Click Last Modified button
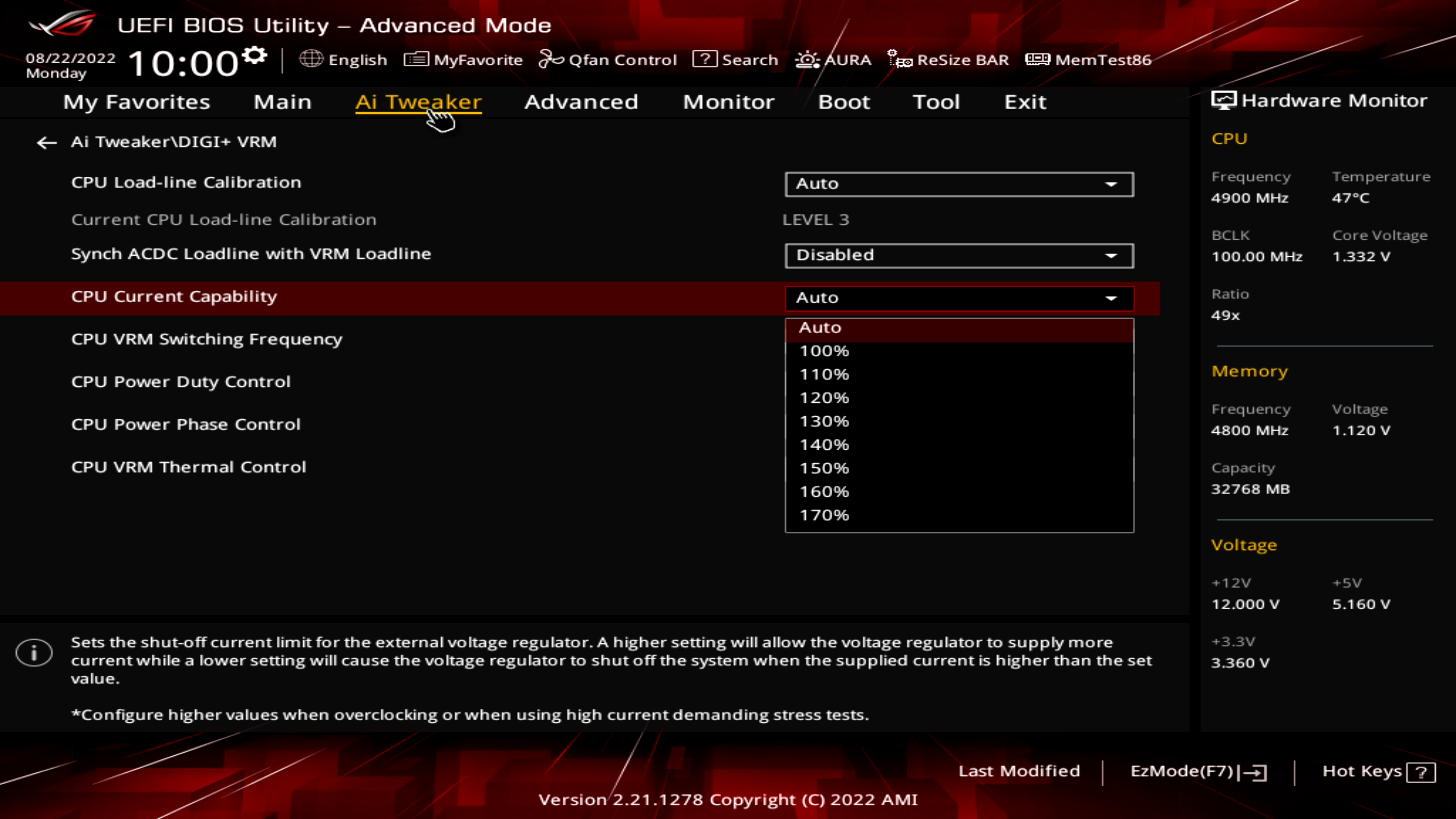Viewport: 1456px width, 819px height. pos(1018,771)
